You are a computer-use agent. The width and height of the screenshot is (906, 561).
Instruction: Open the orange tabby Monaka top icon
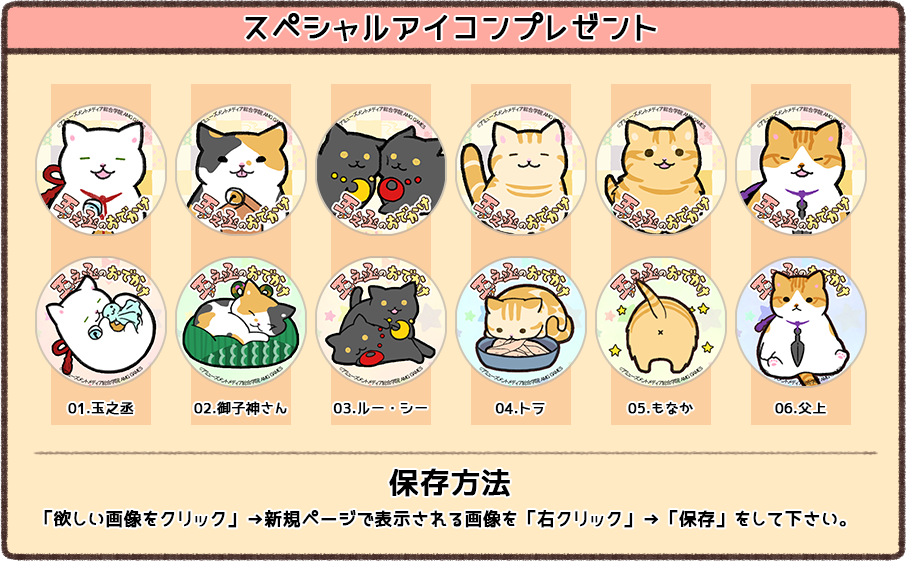(x=660, y=169)
